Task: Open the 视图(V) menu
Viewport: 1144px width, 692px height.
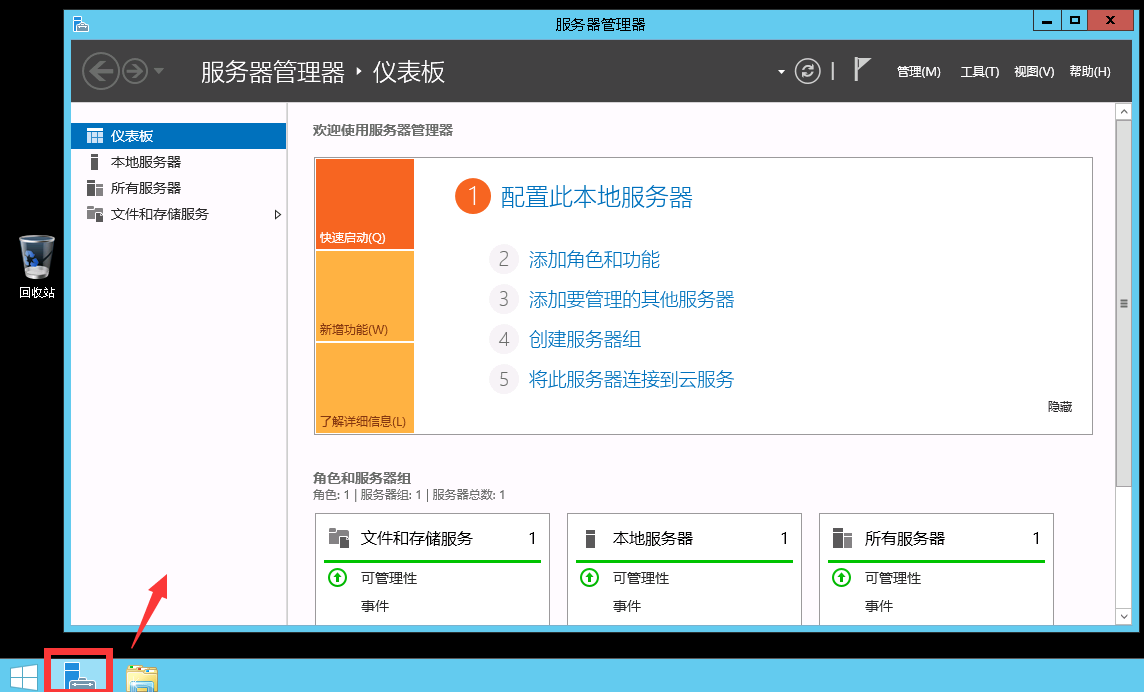Action: (x=1034, y=72)
